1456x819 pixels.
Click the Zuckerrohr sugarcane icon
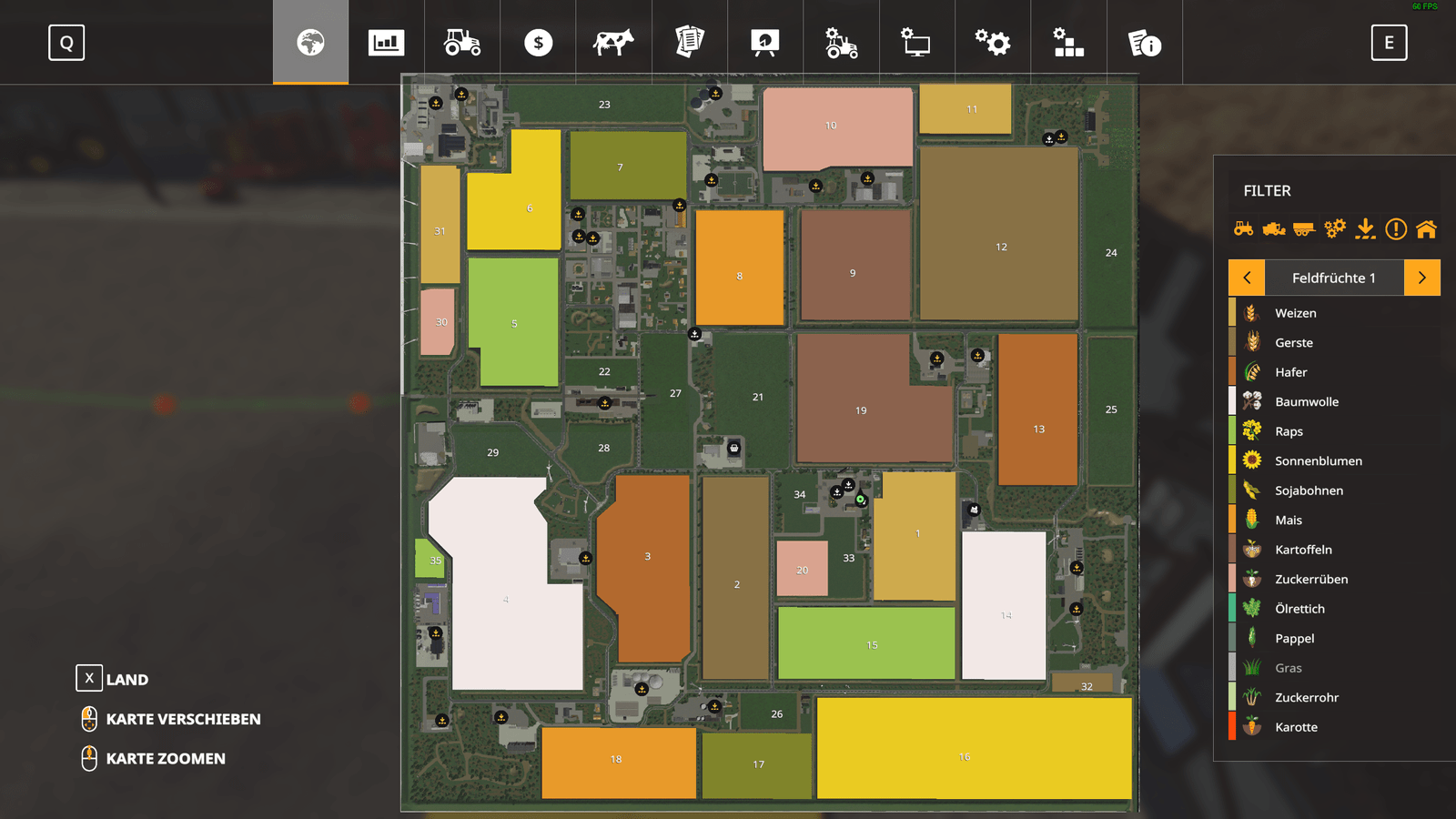click(1252, 697)
